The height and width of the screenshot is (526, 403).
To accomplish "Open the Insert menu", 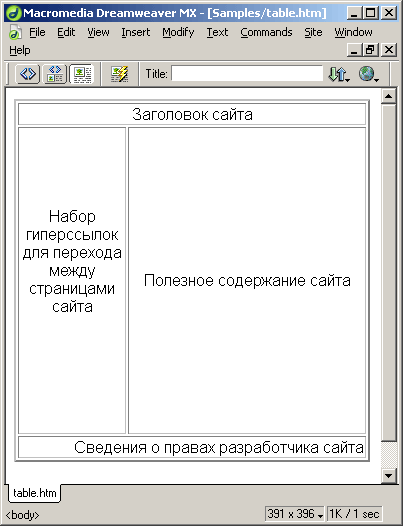I will [x=136, y=32].
